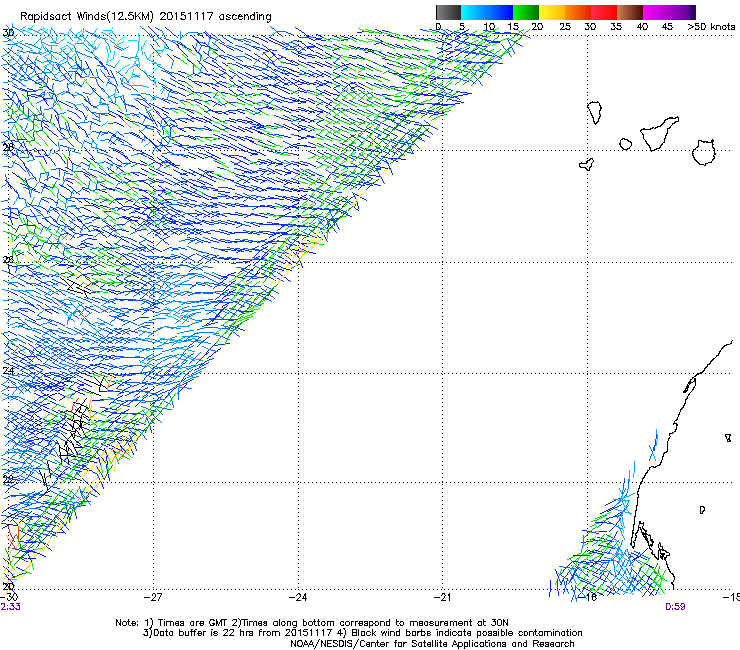This screenshot has width=740, height=650.
Task: Click the '35' label under the color bar
Action: (x=616, y=26)
